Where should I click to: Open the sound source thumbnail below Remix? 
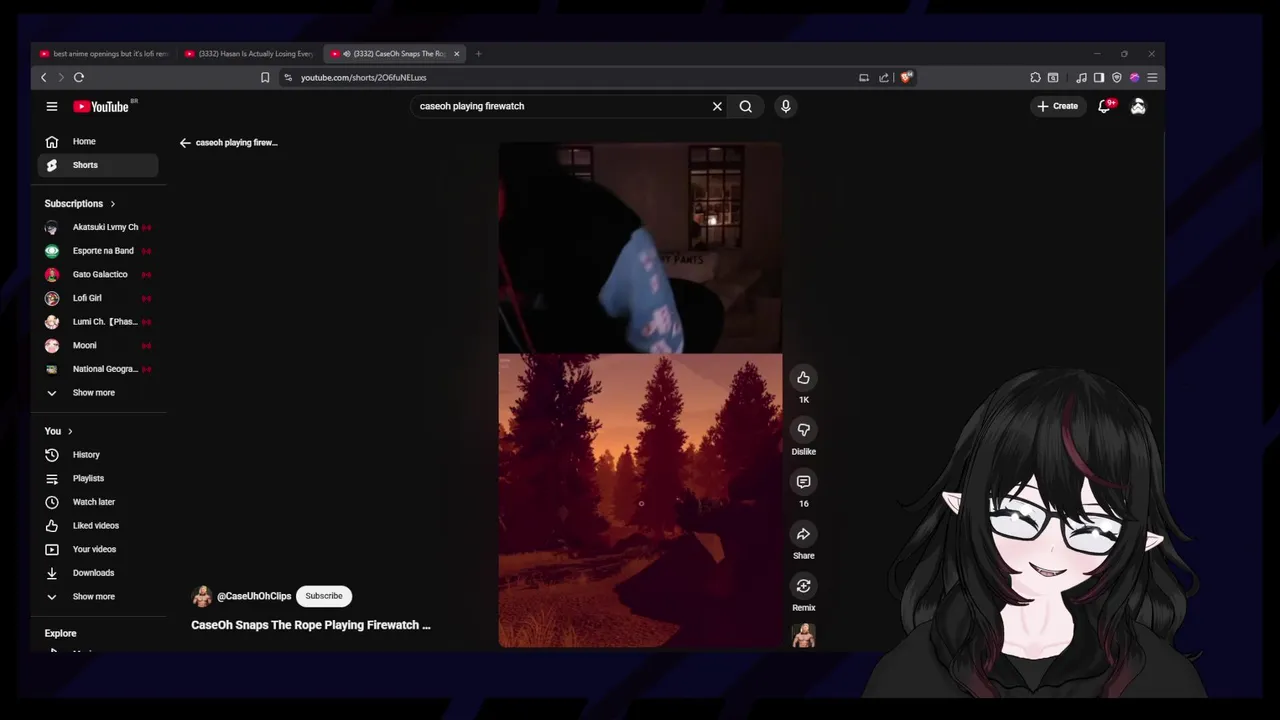coord(803,635)
